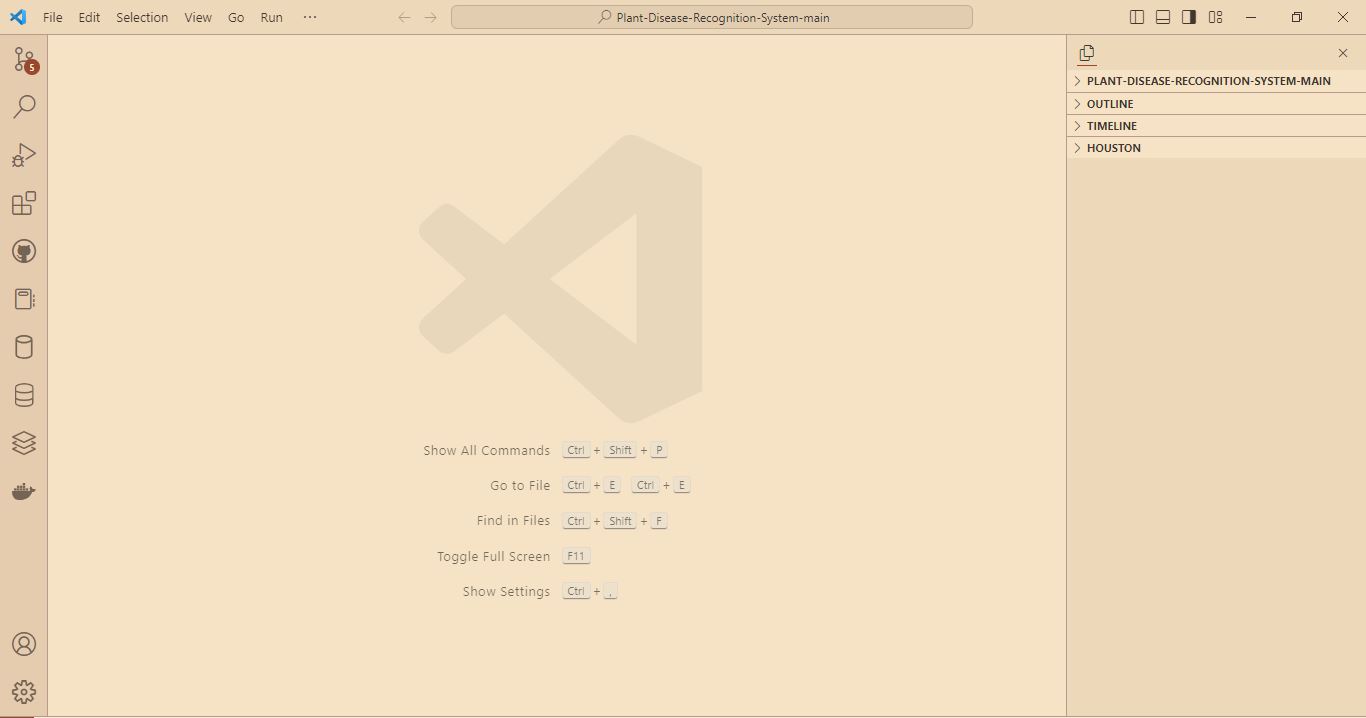This screenshot has width=1366, height=718.
Task: Open the GitHub panel icon
Action: 24,251
